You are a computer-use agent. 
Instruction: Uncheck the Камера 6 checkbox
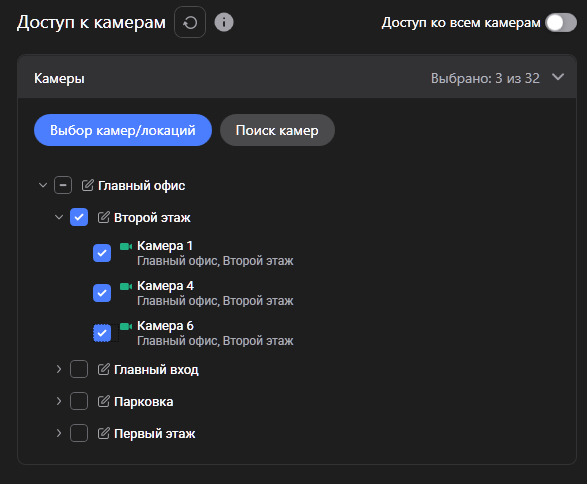(102, 333)
